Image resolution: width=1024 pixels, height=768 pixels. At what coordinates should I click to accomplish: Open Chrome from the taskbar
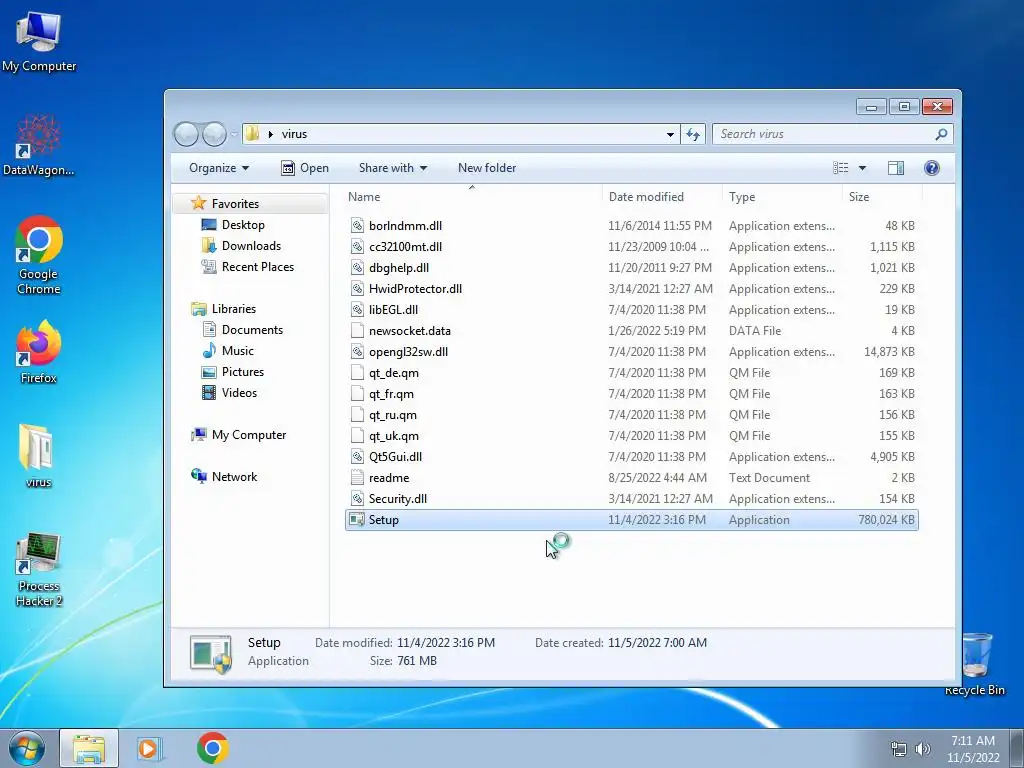[x=212, y=748]
